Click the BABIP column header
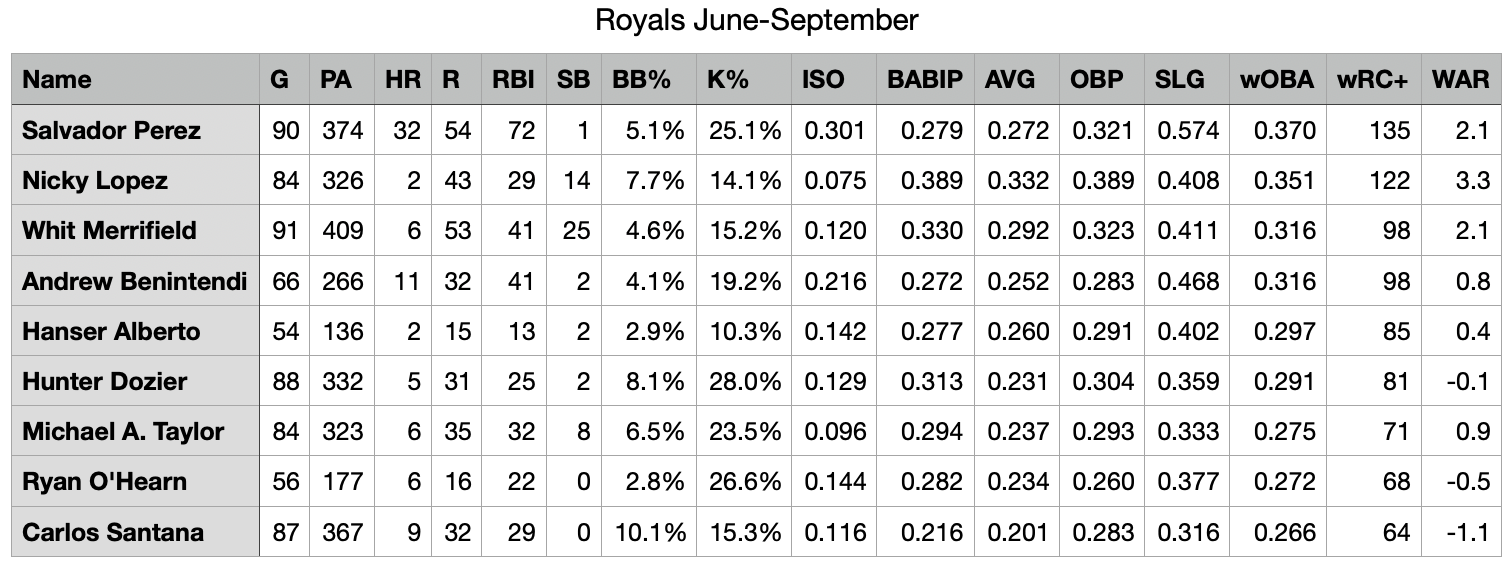This screenshot has width=1508, height=562. point(924,80)
